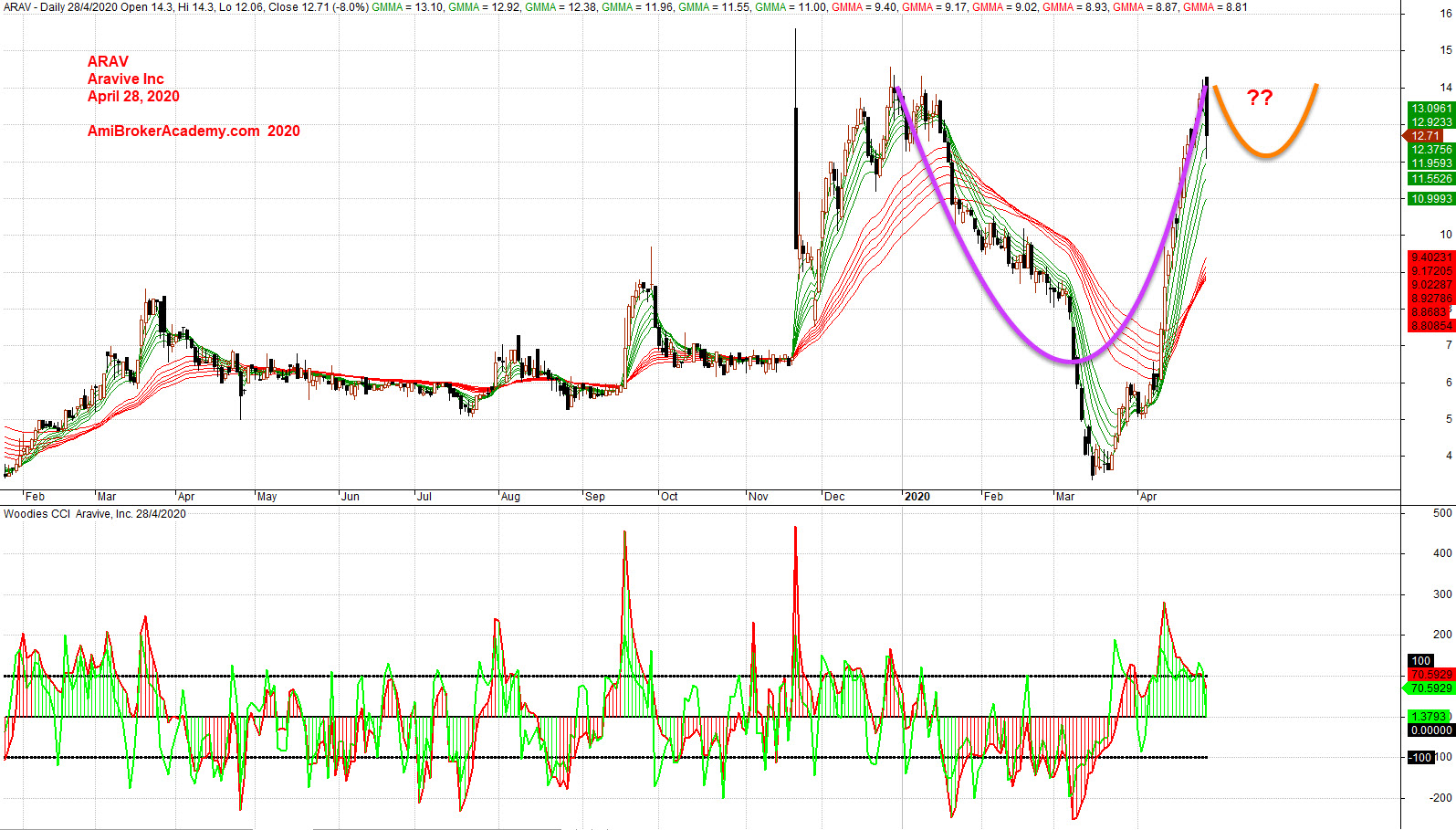Click the green 11.9593 price label
The image size is (1456, 830).
[1431, 163]
